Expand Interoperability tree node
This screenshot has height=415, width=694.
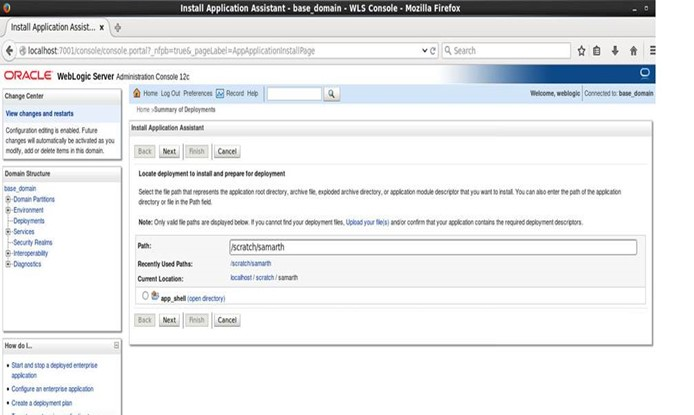8,254
